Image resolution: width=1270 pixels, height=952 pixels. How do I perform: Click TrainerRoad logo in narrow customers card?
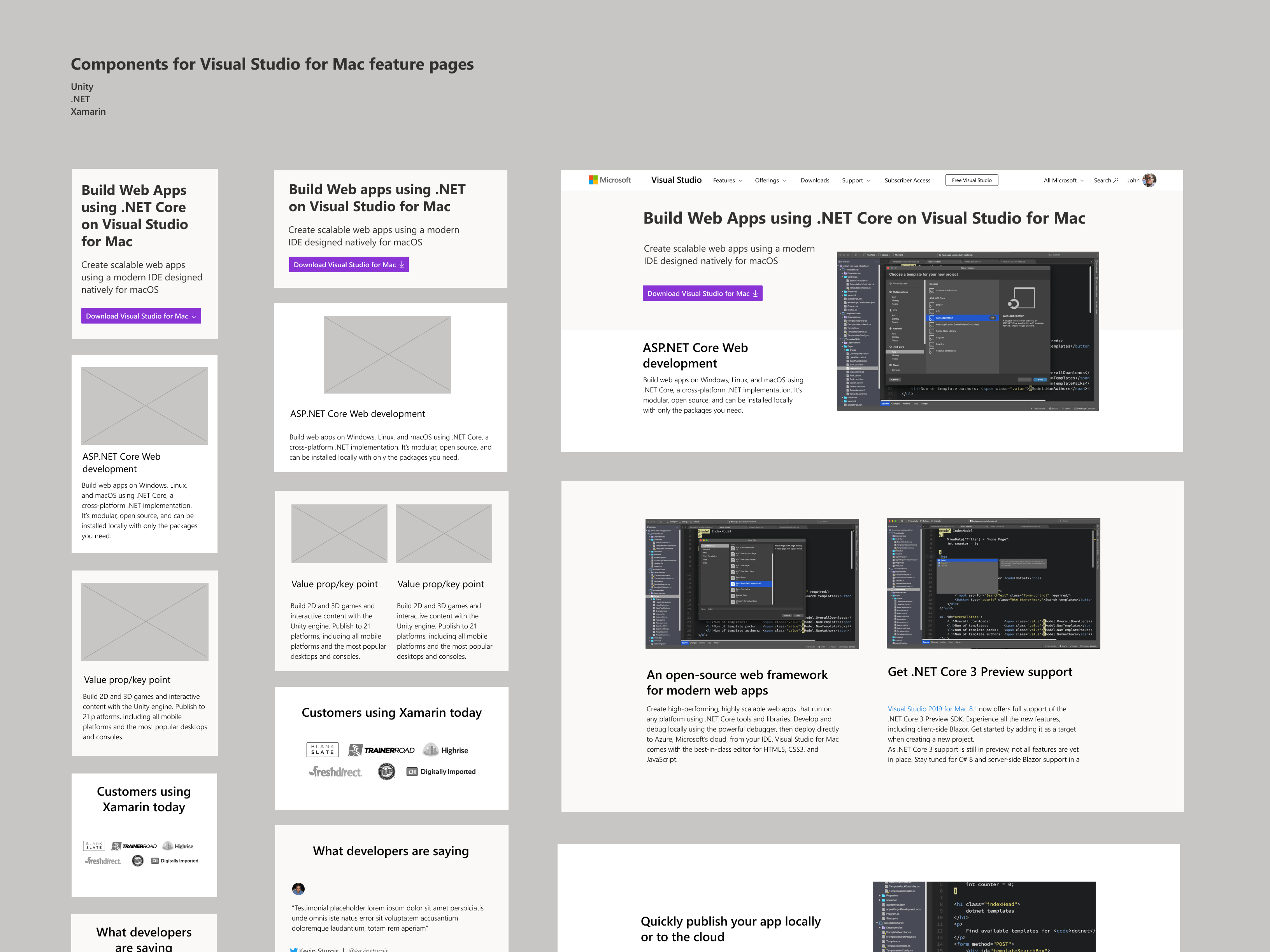pyautogui.click(x=134, y=846)
